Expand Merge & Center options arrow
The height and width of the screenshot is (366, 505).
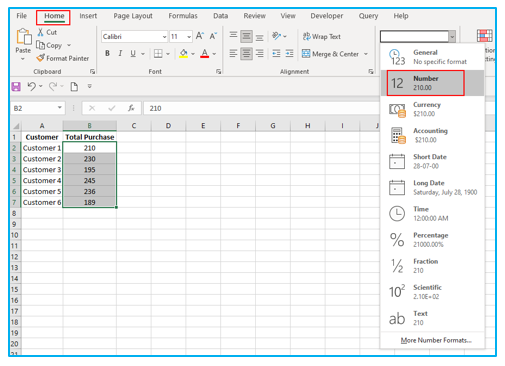pos(366,54)
